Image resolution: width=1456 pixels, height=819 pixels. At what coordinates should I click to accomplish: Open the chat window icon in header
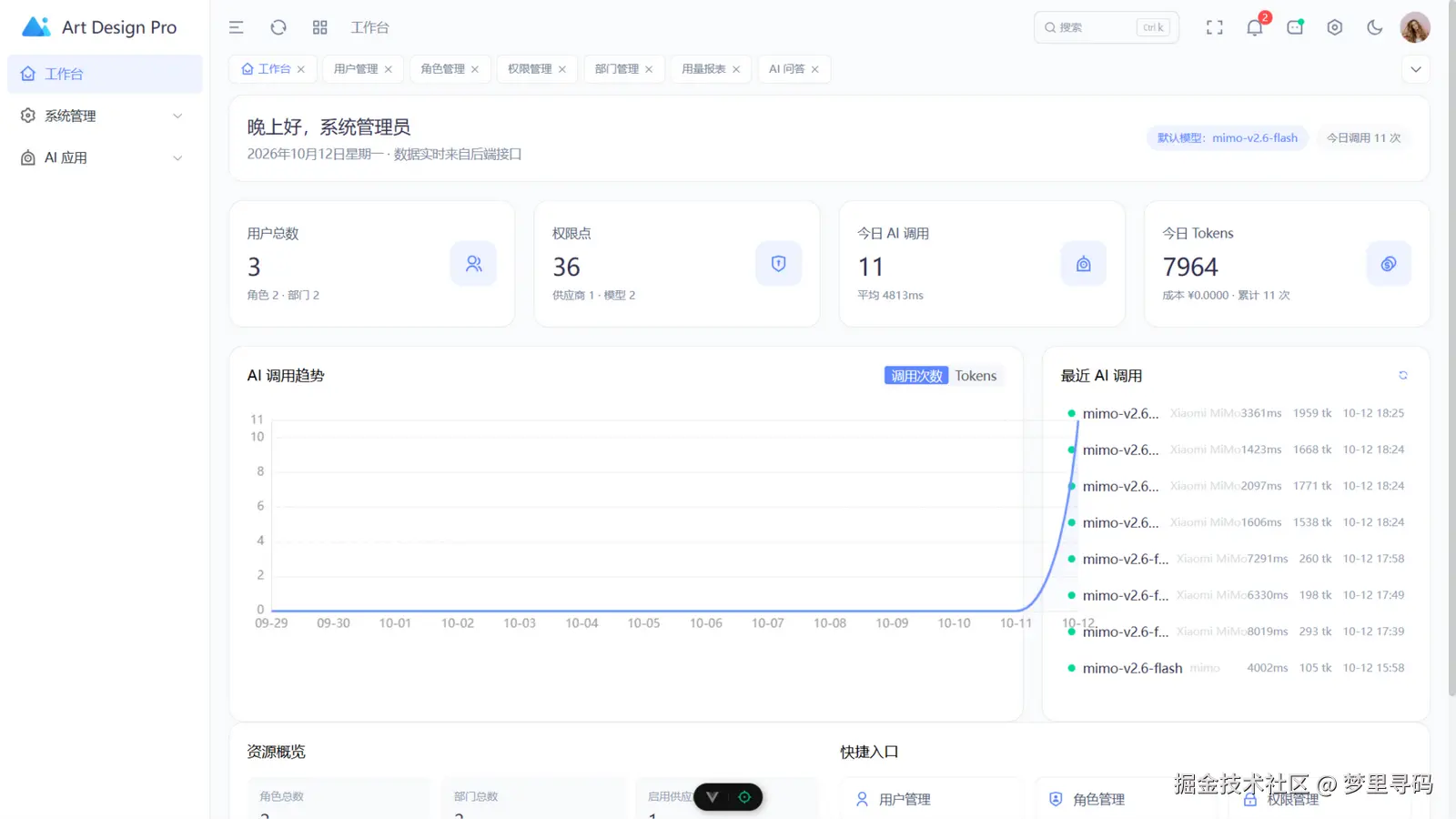click(x=1295, y=27)
